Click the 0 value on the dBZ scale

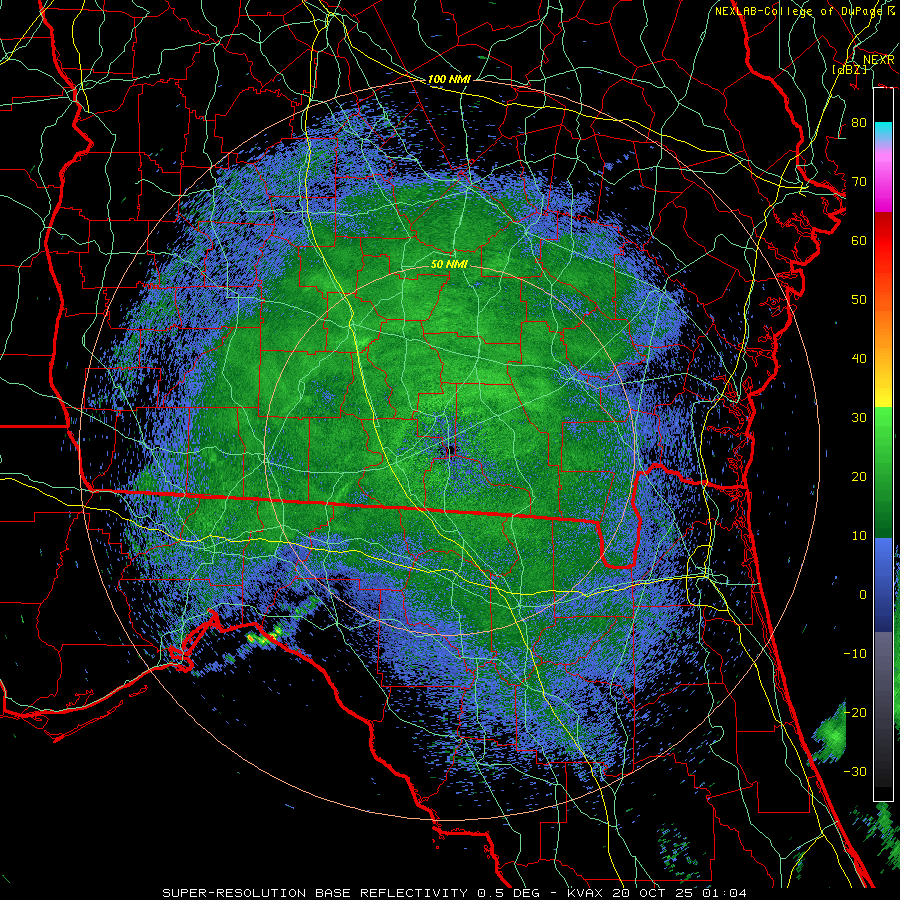pos(863,595)
